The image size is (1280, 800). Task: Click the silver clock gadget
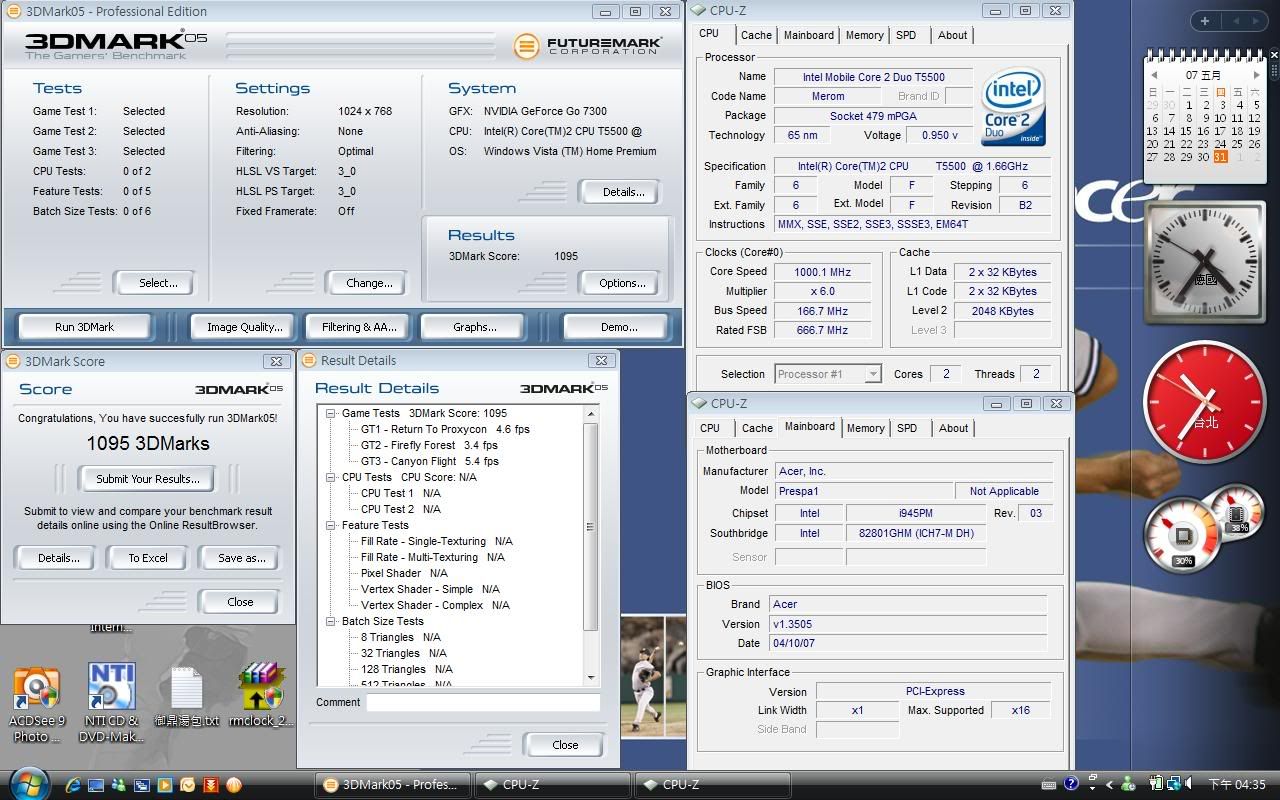click(1205, 263)
